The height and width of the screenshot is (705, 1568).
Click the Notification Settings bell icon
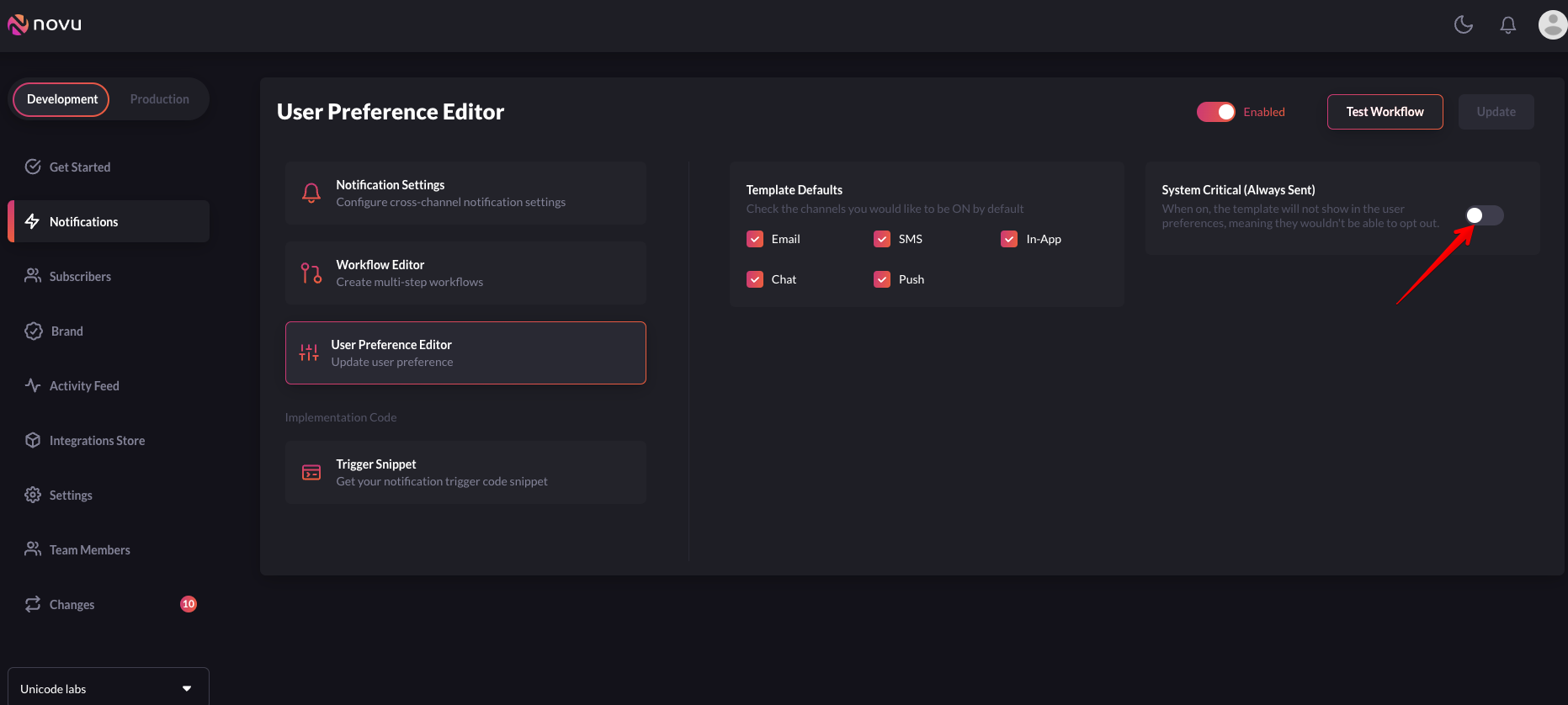tap(311, 193)
